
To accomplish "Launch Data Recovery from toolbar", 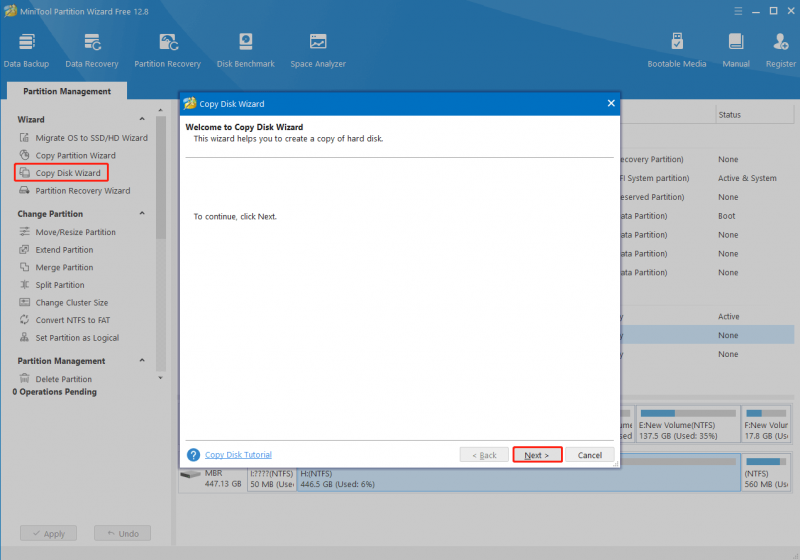I will 92,50.
